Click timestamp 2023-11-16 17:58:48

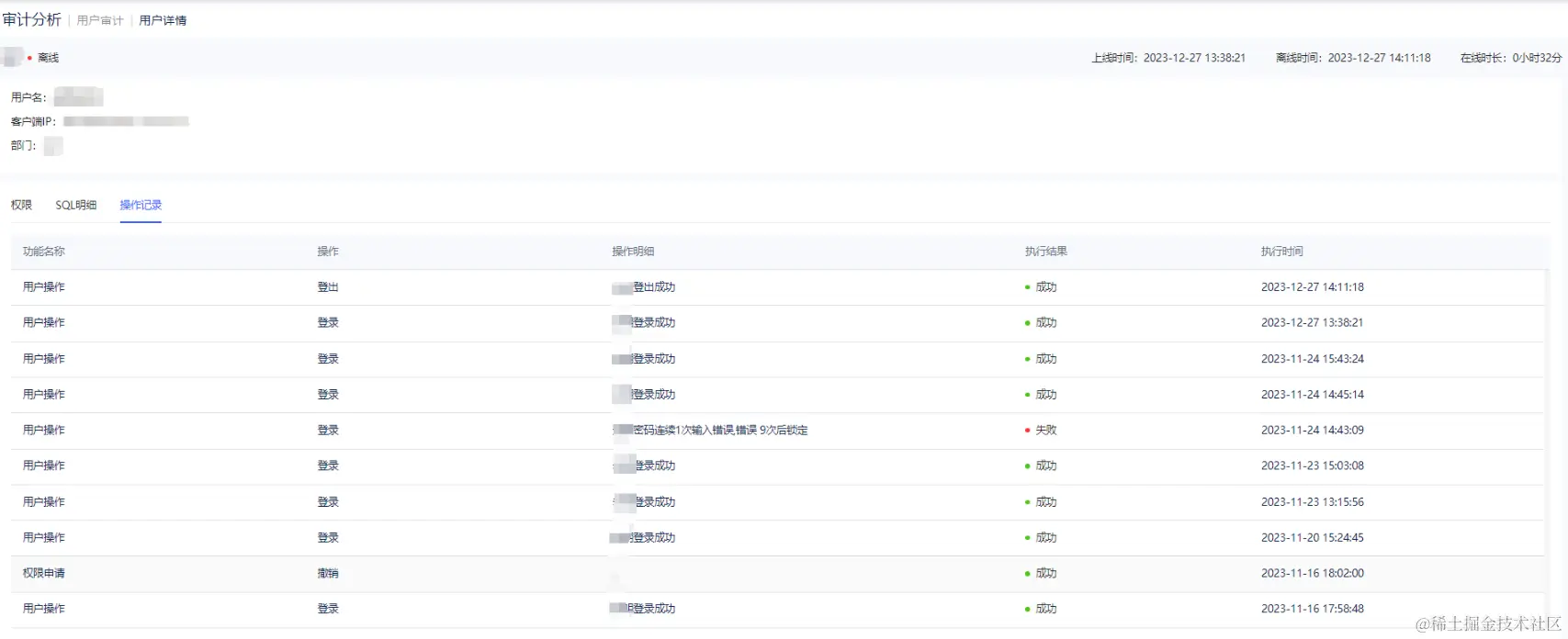pos(1313,610)
